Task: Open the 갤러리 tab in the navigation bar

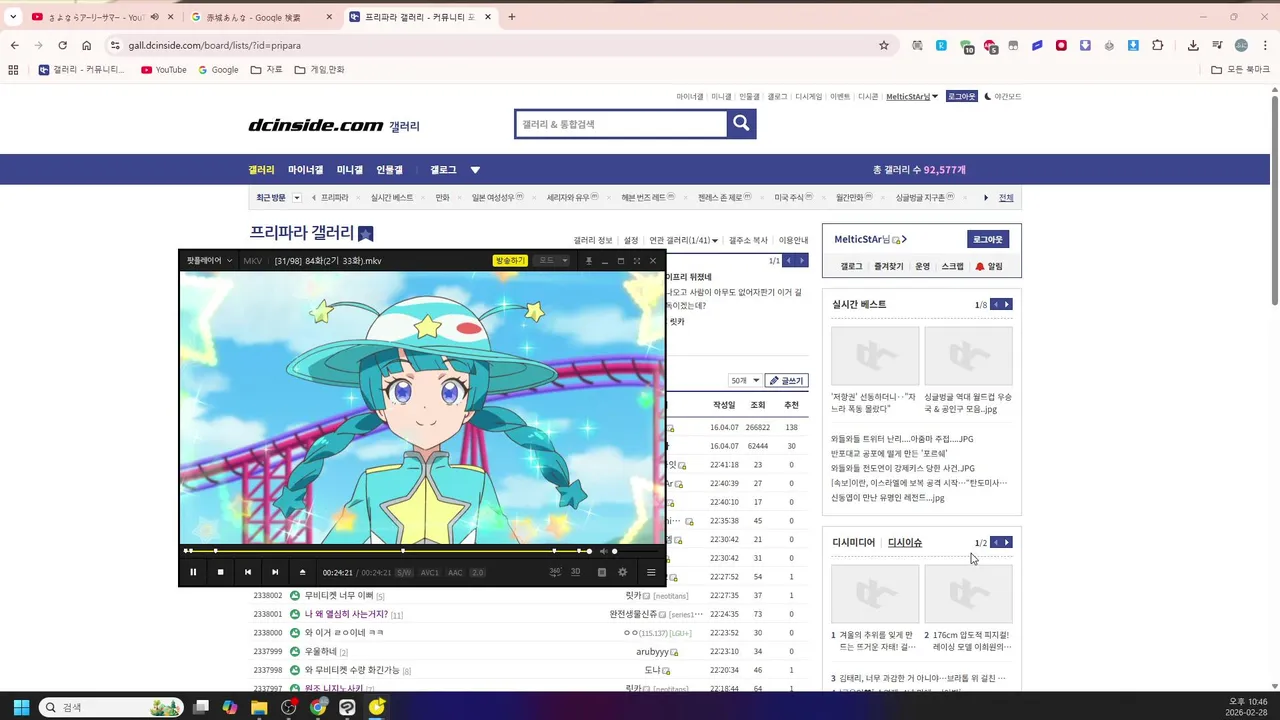Action: (261, 170)
